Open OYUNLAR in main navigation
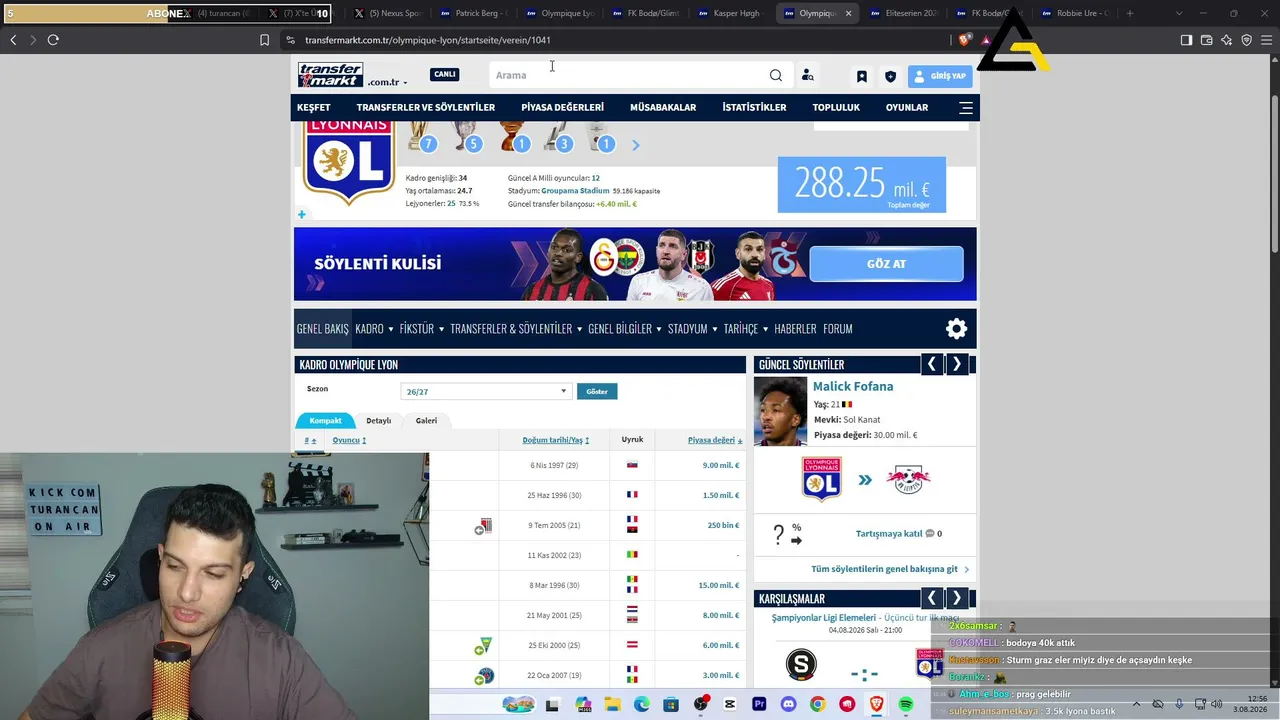 coord(907,107)
